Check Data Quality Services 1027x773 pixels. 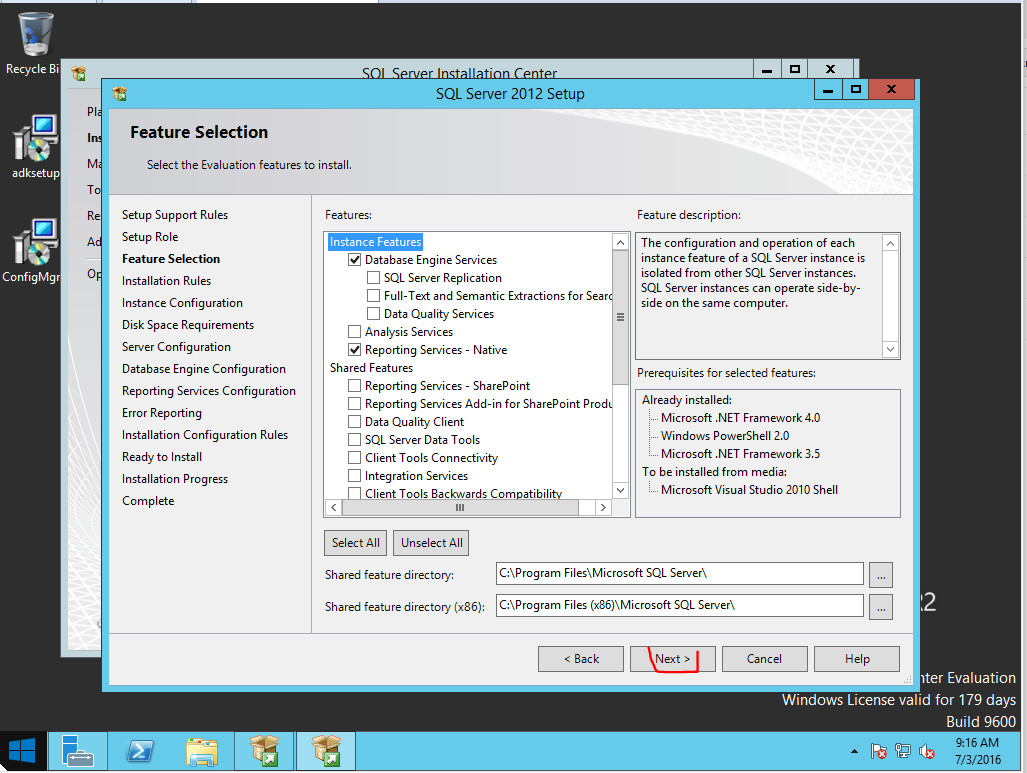(x=373, y=314)
